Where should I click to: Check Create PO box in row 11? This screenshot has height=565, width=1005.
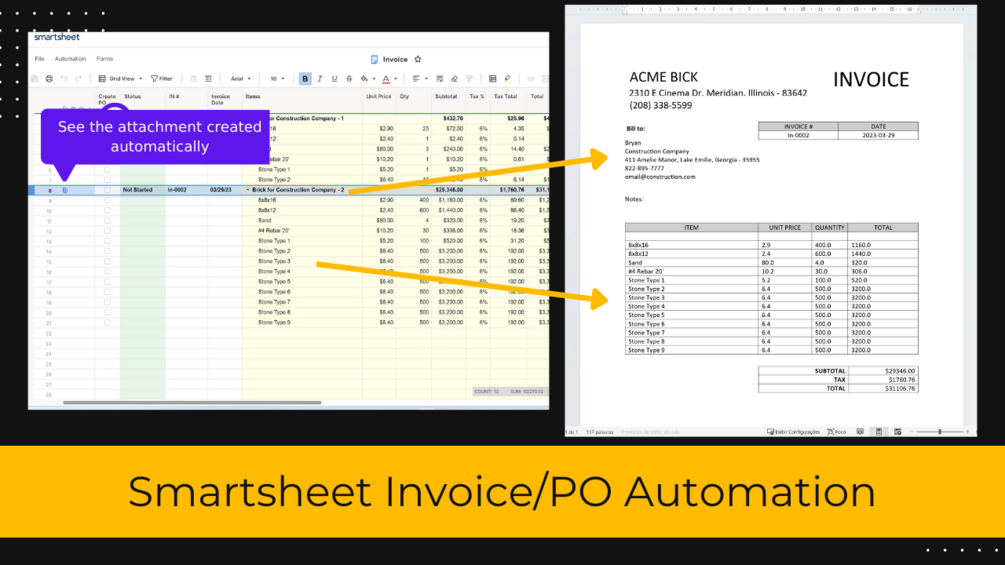click(107, 220)
